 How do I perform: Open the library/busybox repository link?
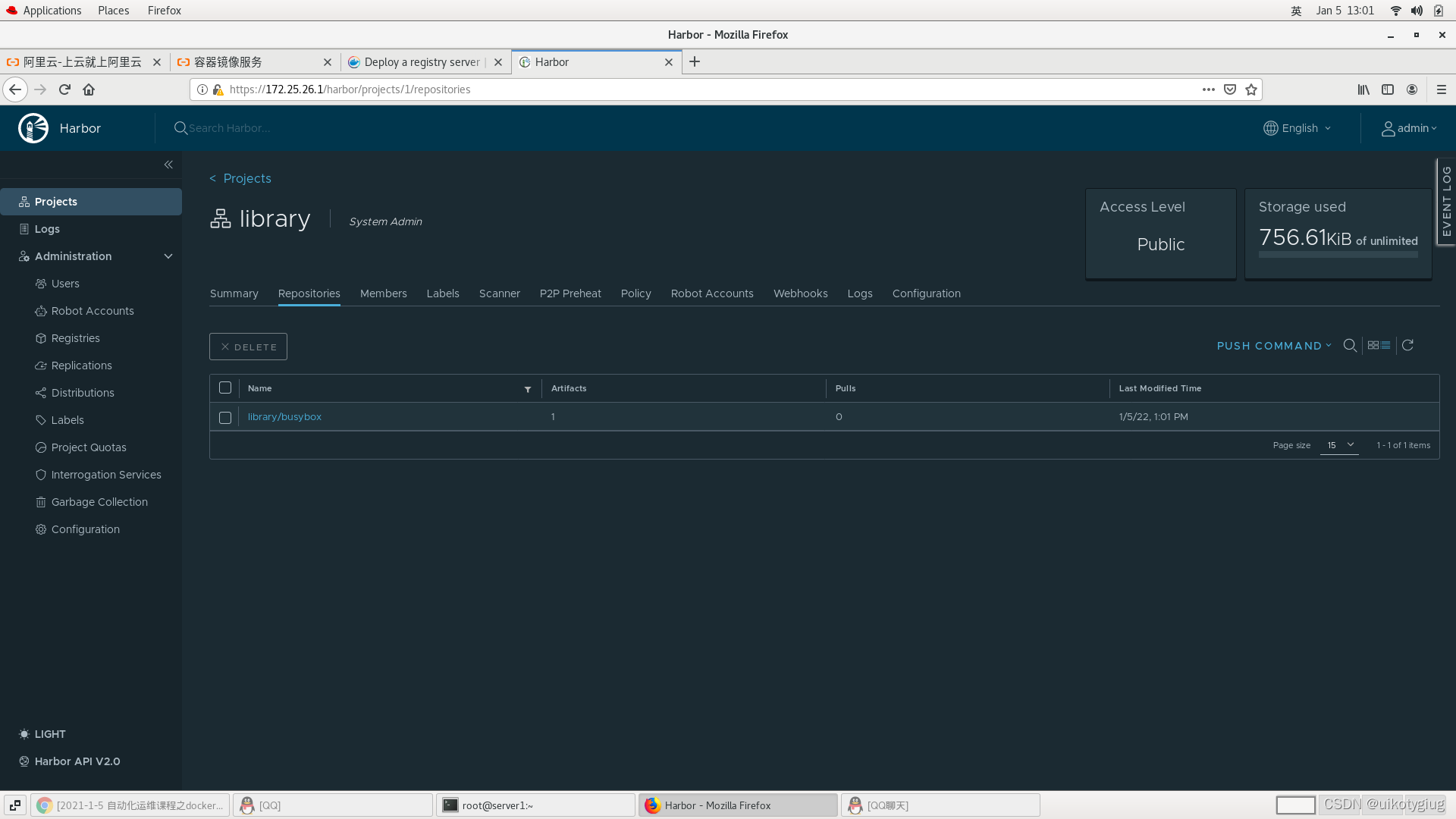coord(283,416)
